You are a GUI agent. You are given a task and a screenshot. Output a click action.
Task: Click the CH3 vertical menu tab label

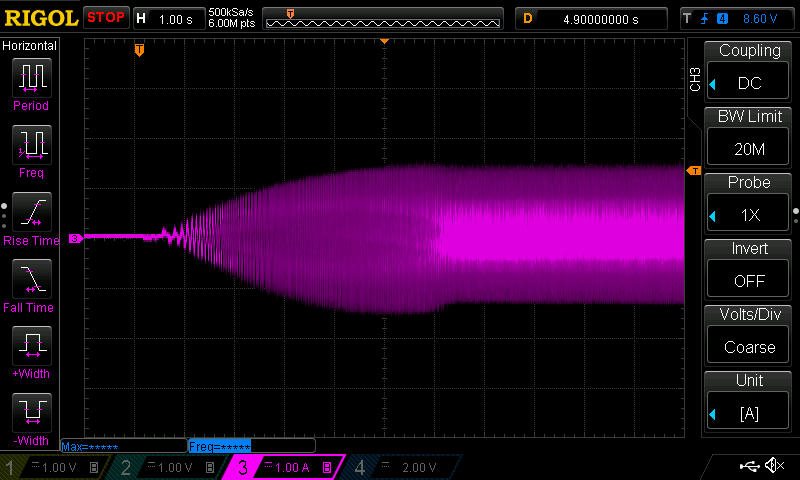pos(695,79)
